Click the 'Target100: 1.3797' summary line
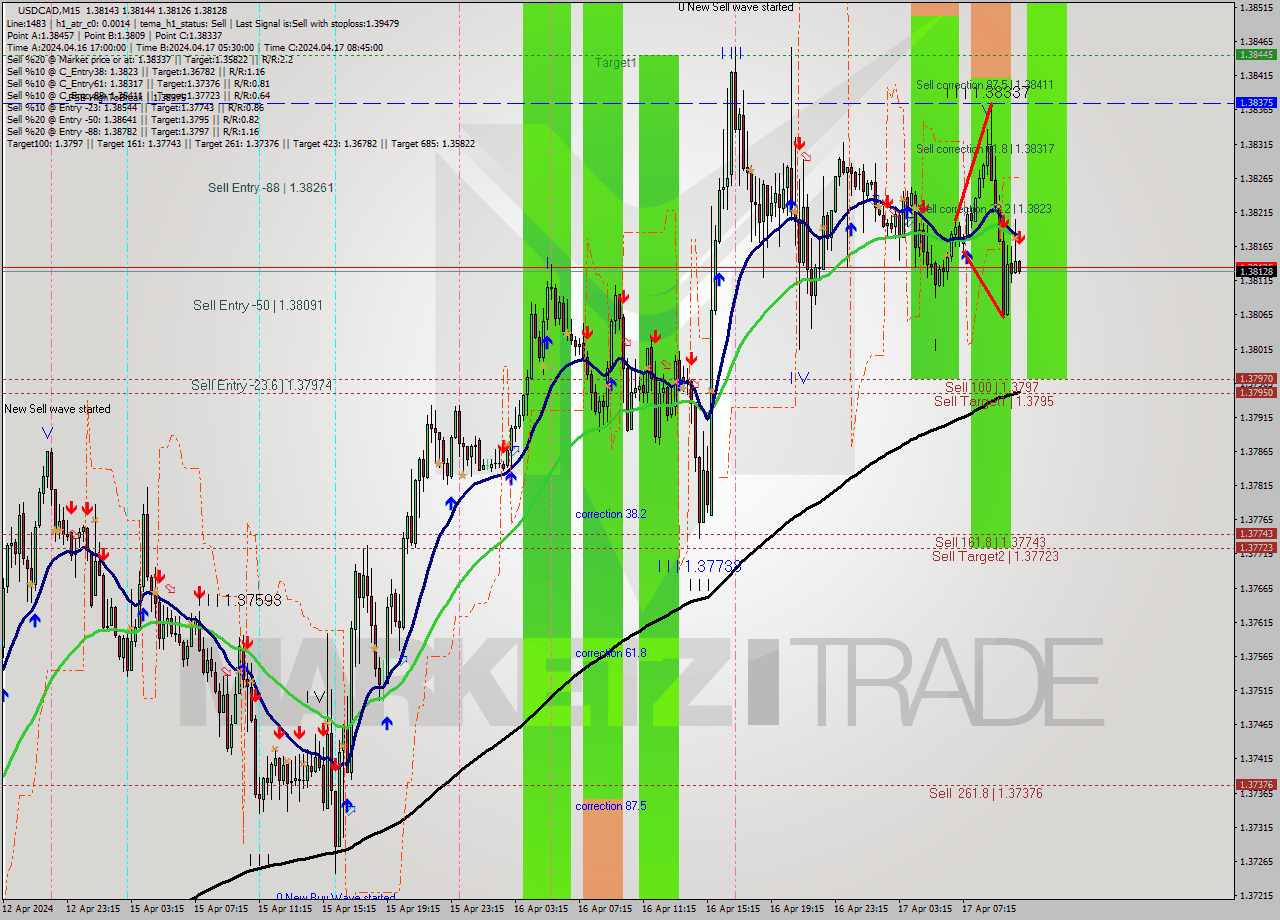 pyautogui.click(x=240, y=143)
